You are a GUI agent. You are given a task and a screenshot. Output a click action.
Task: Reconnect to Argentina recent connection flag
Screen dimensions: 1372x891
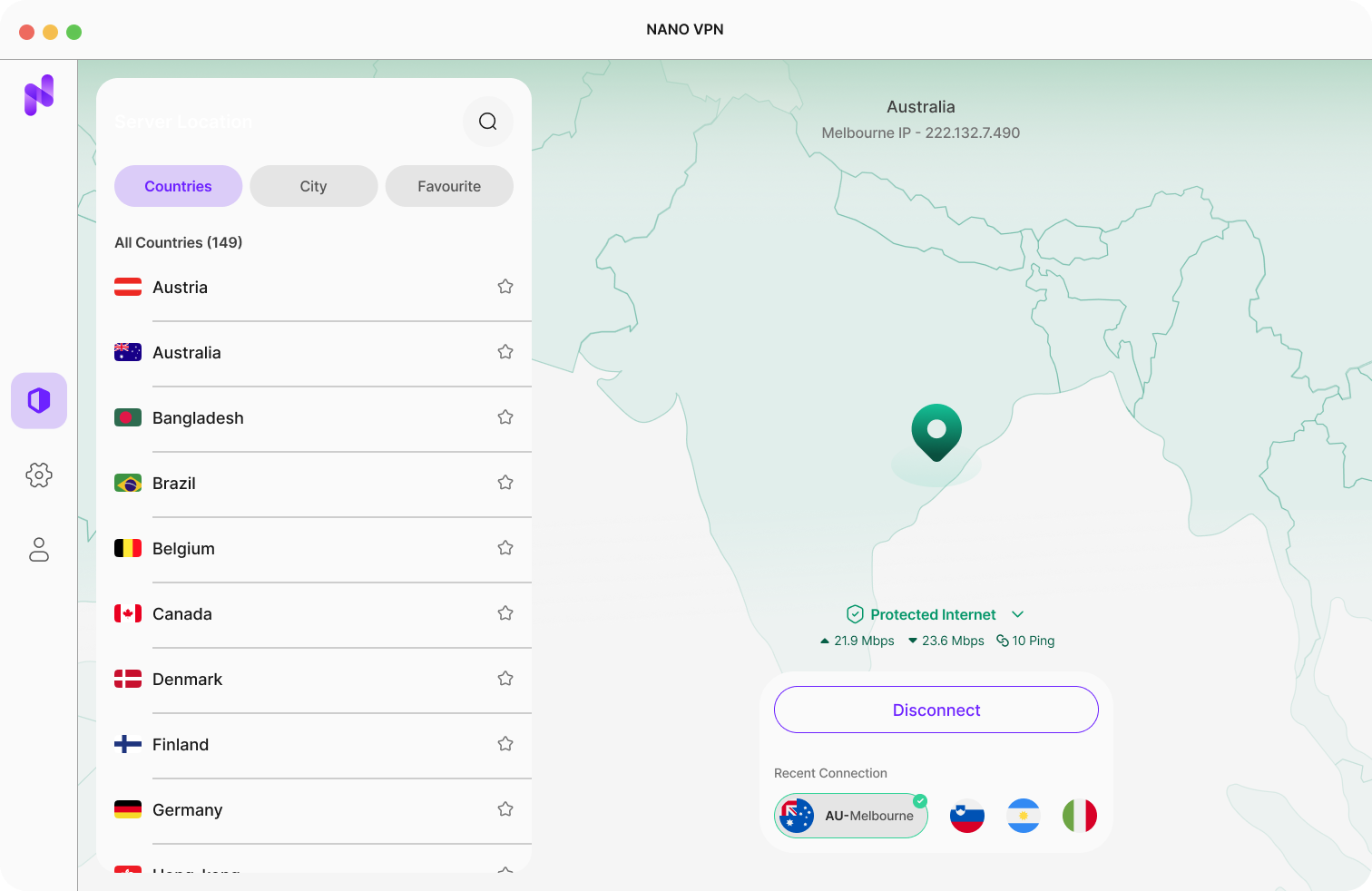pyautogui.click(x=1024, y=816)
